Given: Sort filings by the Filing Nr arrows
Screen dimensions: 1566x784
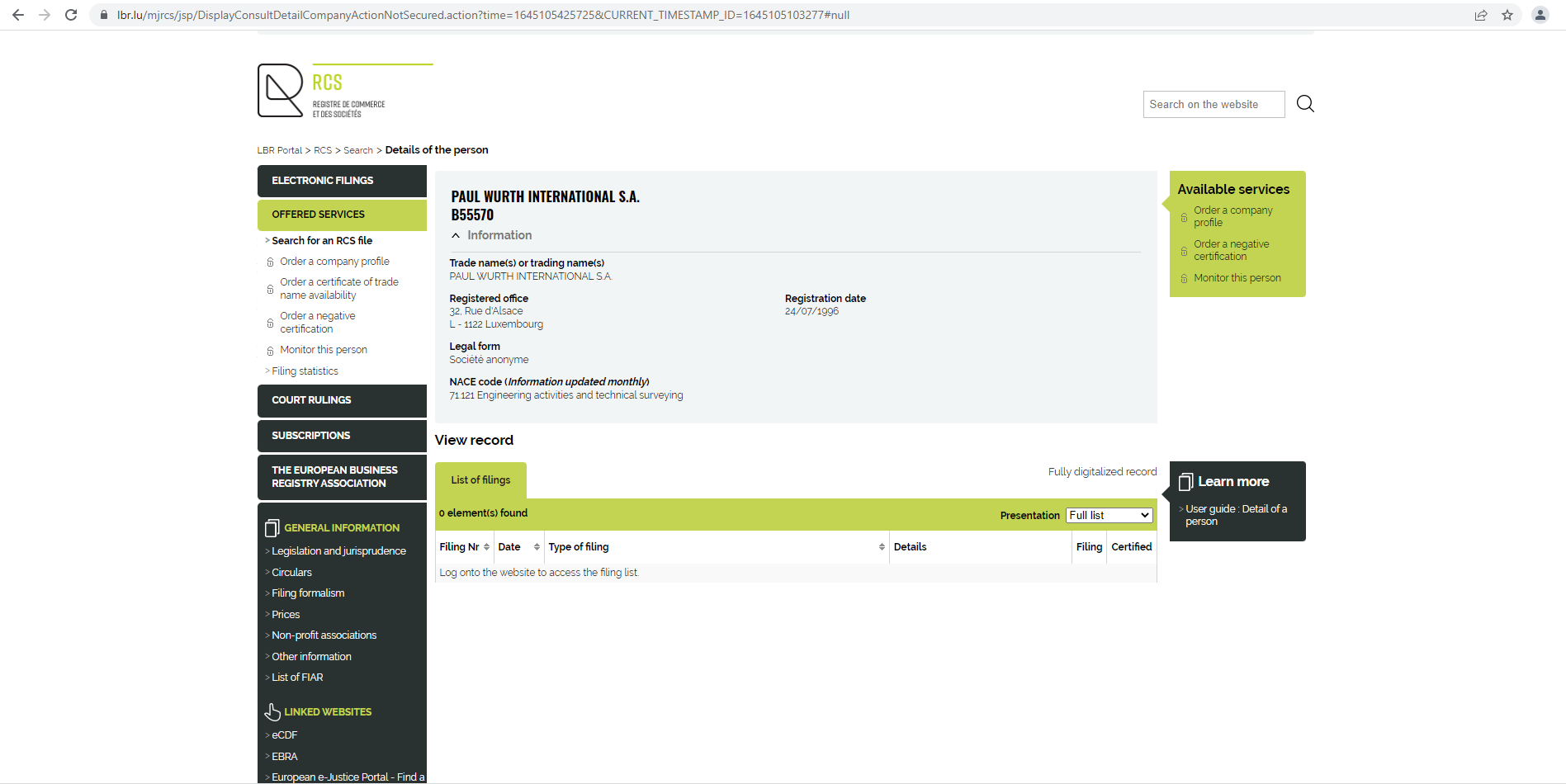Looking at the screenshot, I should [x=486, y=547].
